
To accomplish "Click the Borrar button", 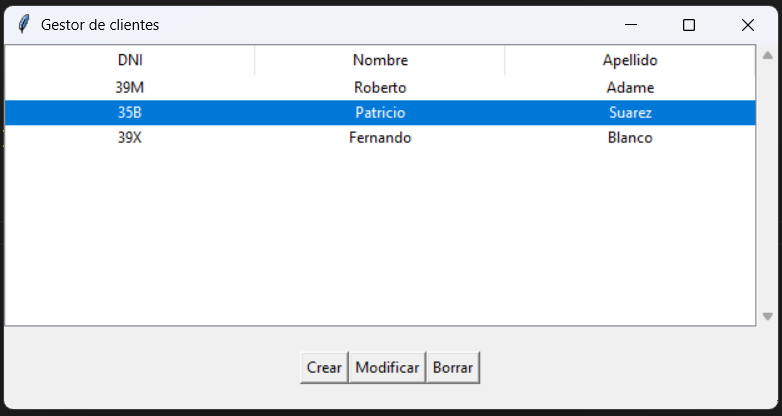I will [453, 368].
